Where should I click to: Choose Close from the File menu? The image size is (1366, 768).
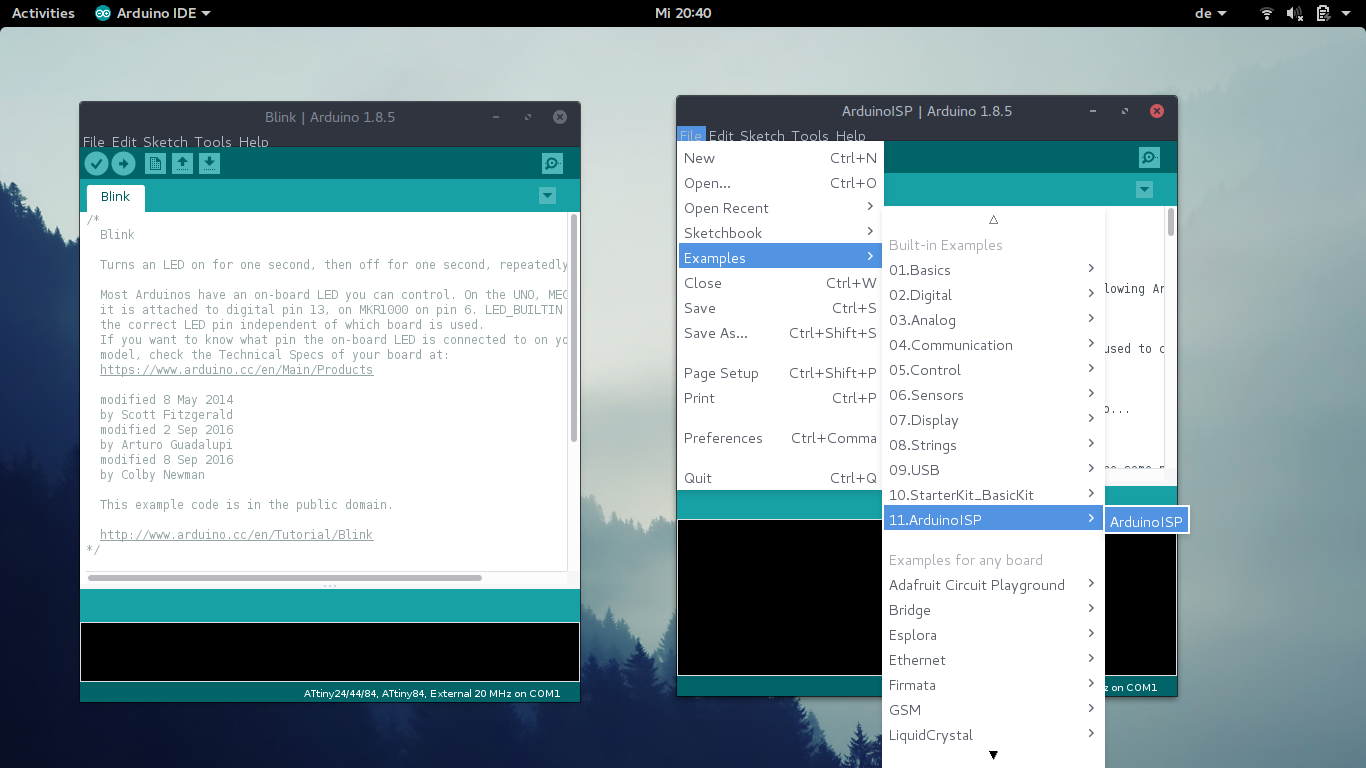pos(780,283)
